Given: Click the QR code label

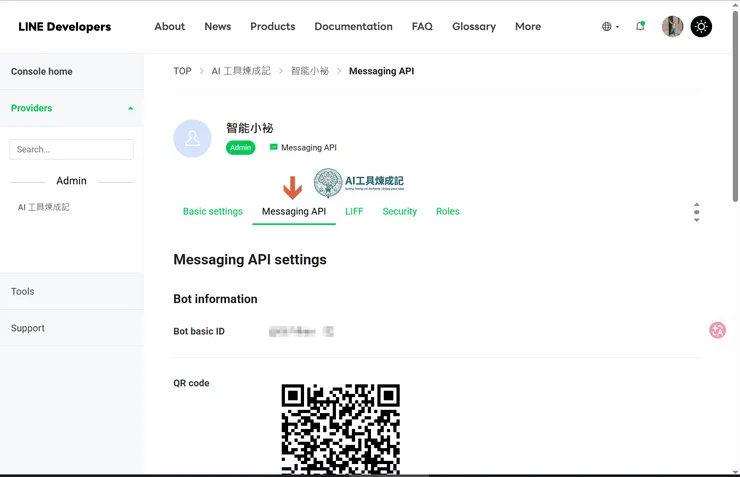Looking at the screenshot, I should [191, 383].
